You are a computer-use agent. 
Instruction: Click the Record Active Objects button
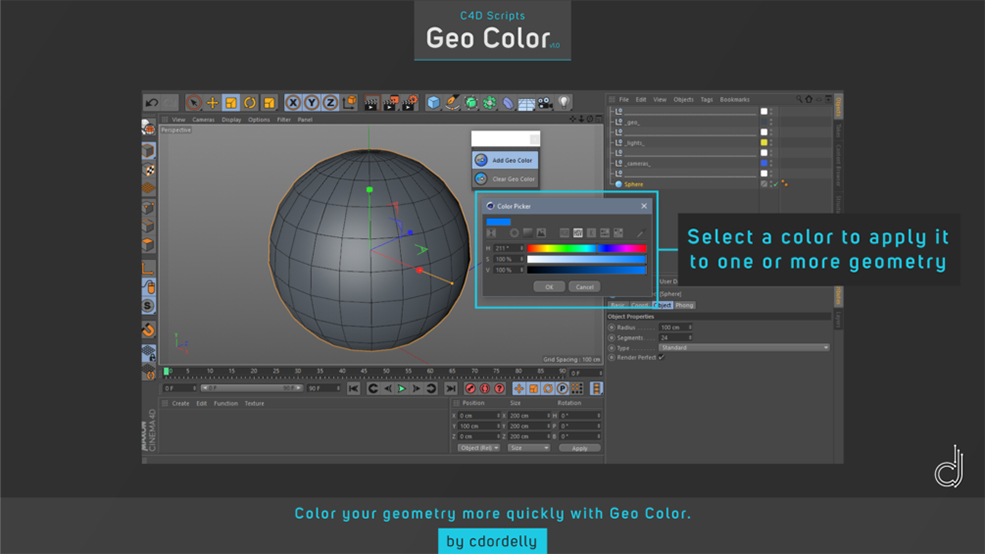(470, 389)
